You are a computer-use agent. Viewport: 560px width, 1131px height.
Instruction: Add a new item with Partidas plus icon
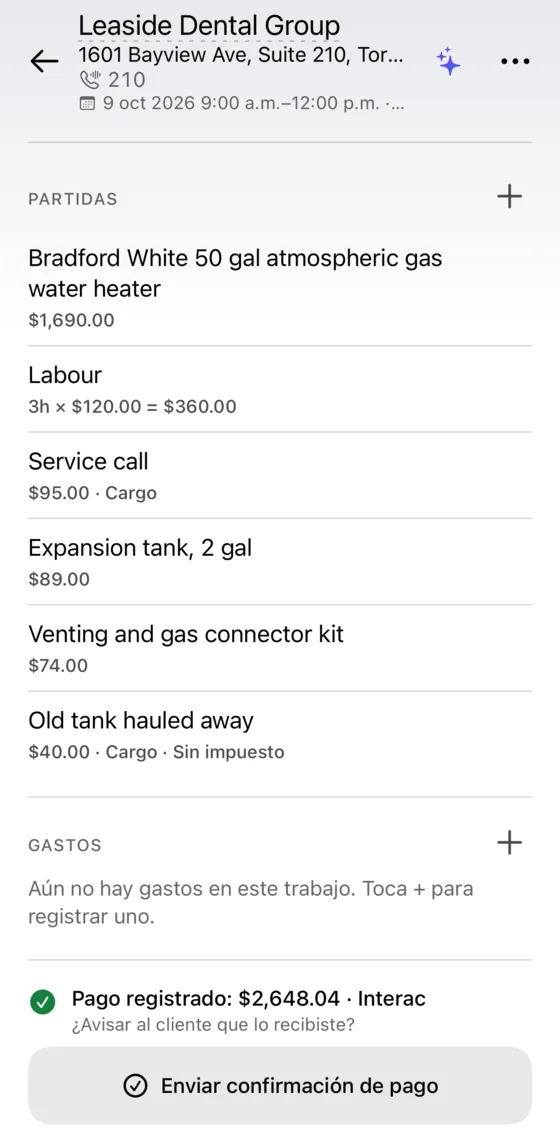pos(509,196)
